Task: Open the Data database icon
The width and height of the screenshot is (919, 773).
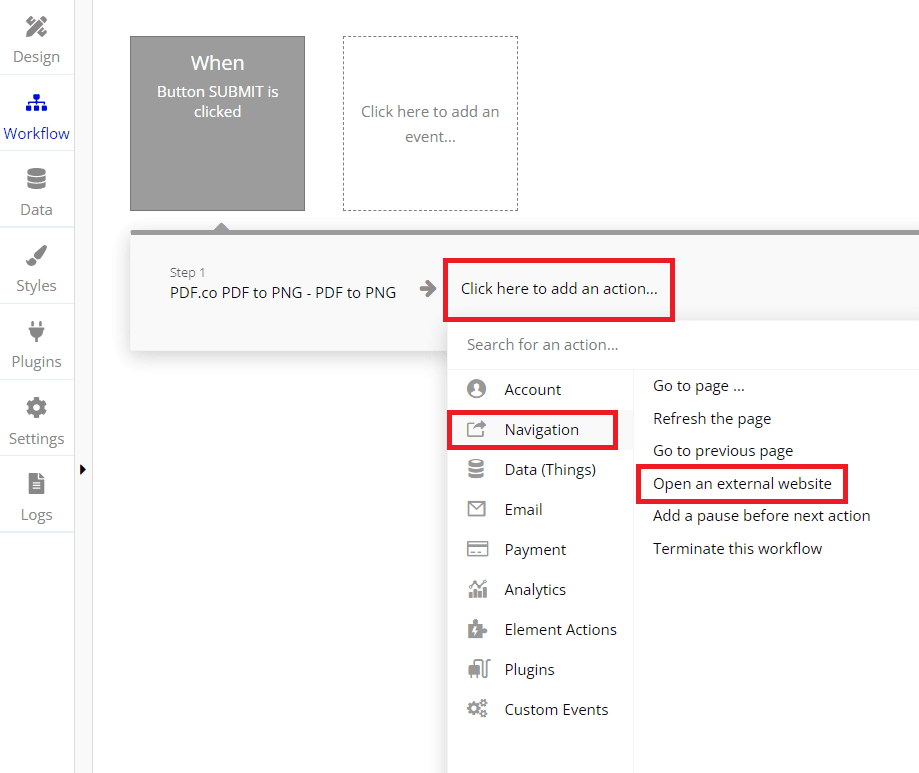Action: (36, 180)
